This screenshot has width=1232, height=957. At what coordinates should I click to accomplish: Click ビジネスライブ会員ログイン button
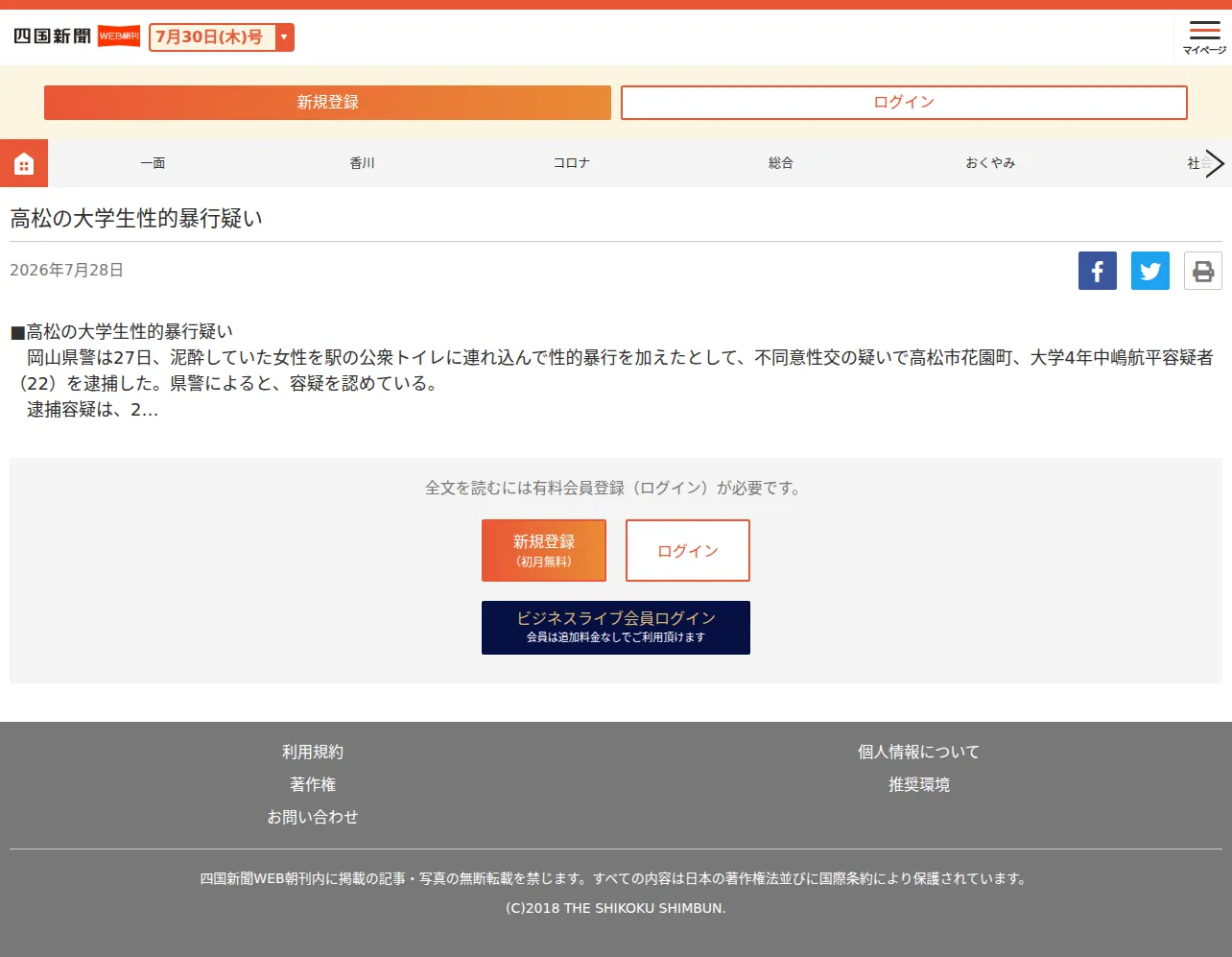point(616,628)
